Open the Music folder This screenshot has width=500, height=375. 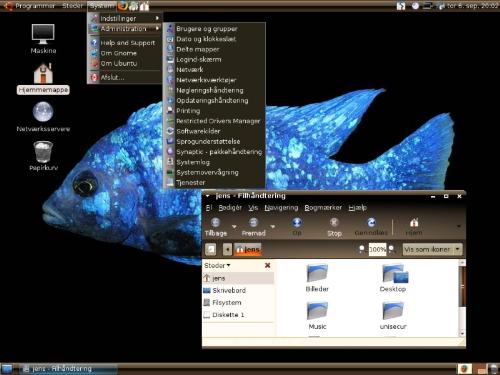pos(317,316)
